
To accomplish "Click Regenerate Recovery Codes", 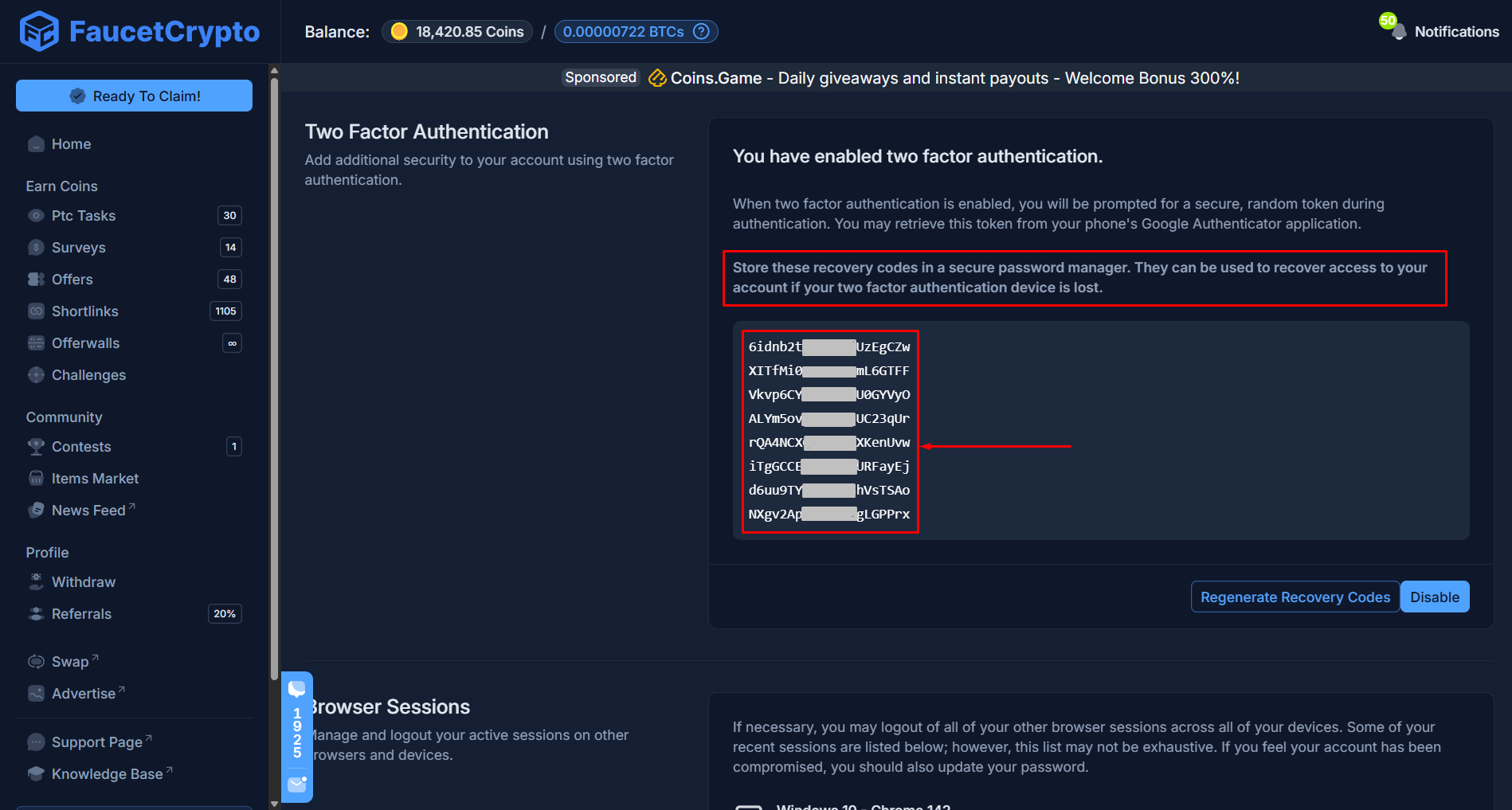I will 1295,597.
